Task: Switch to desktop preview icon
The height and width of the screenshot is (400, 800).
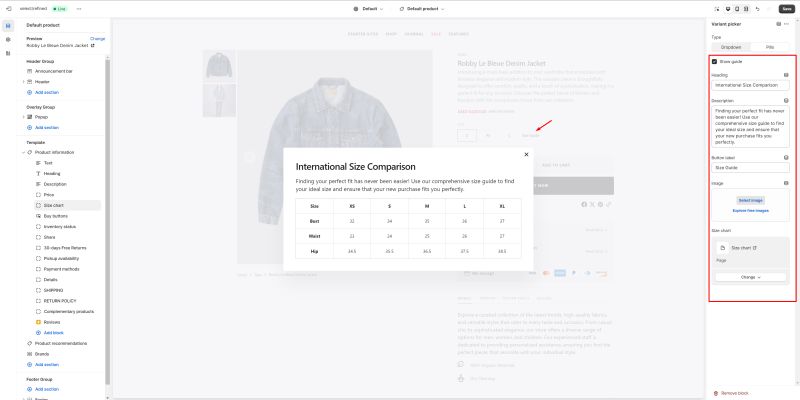Action: tap(728, 9)
